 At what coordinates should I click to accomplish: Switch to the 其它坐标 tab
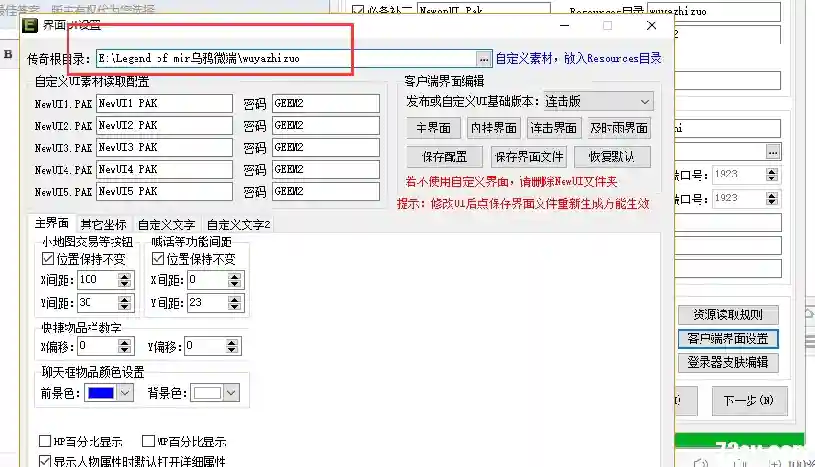[x=103, y=225]
